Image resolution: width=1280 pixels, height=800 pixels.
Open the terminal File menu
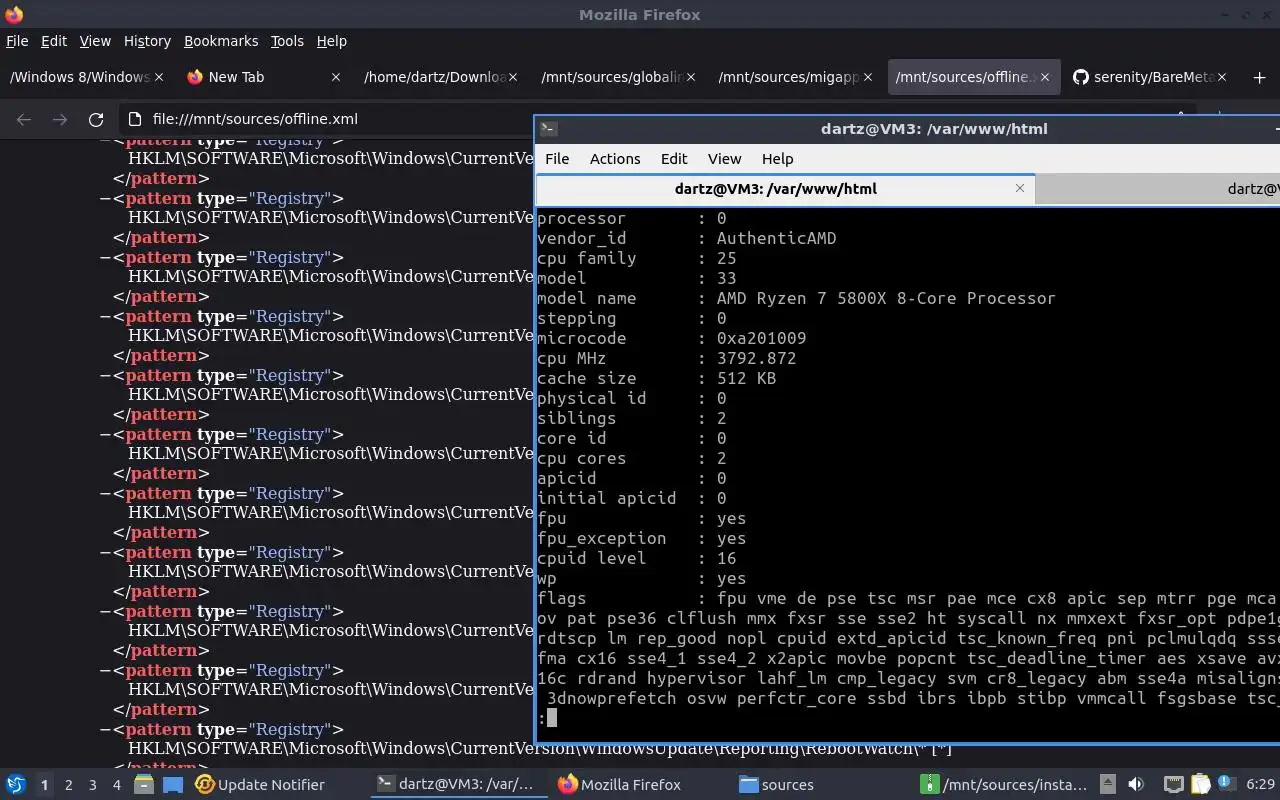click(557, 158)
